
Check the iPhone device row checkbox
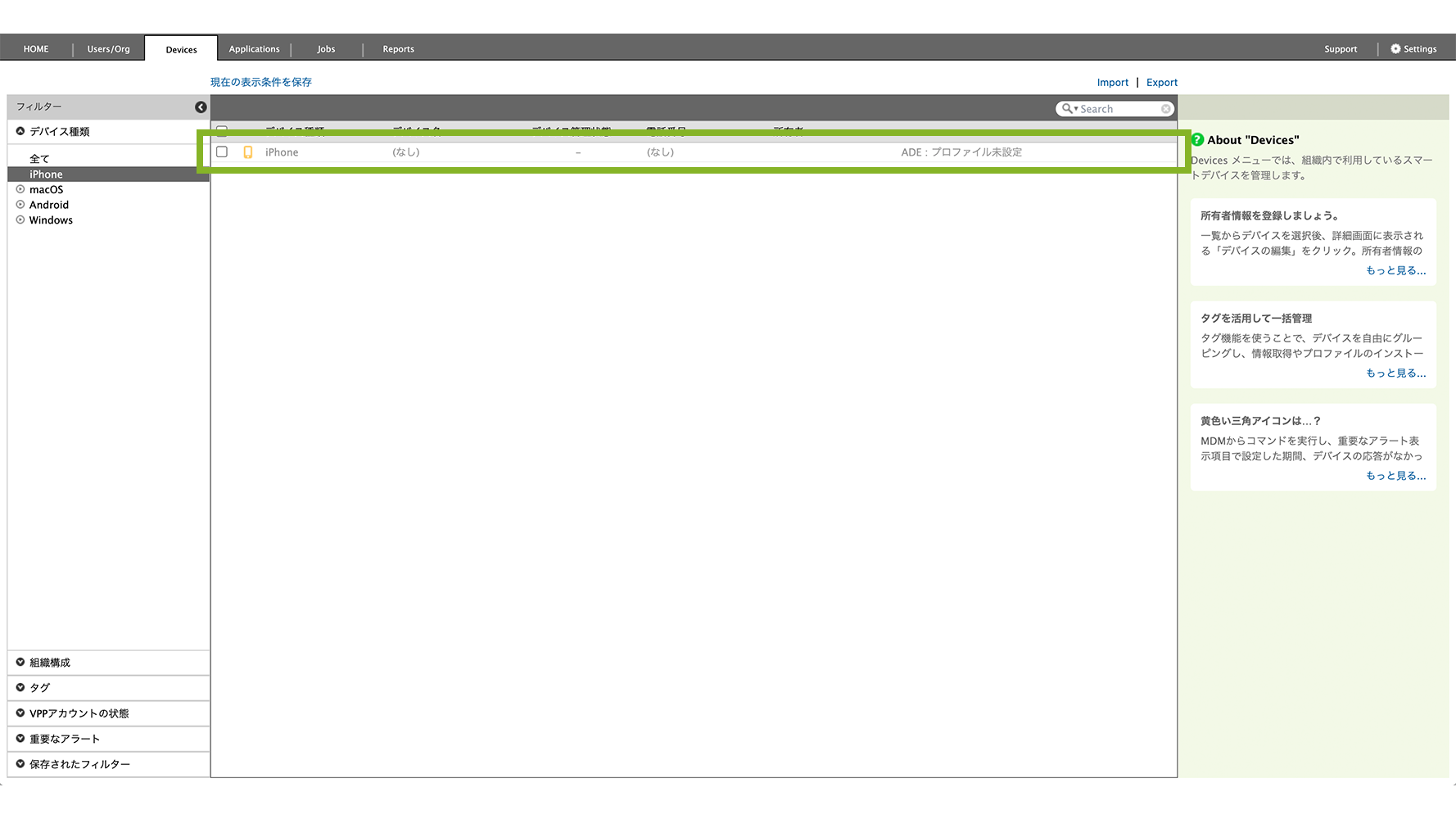tap(222, 152)
